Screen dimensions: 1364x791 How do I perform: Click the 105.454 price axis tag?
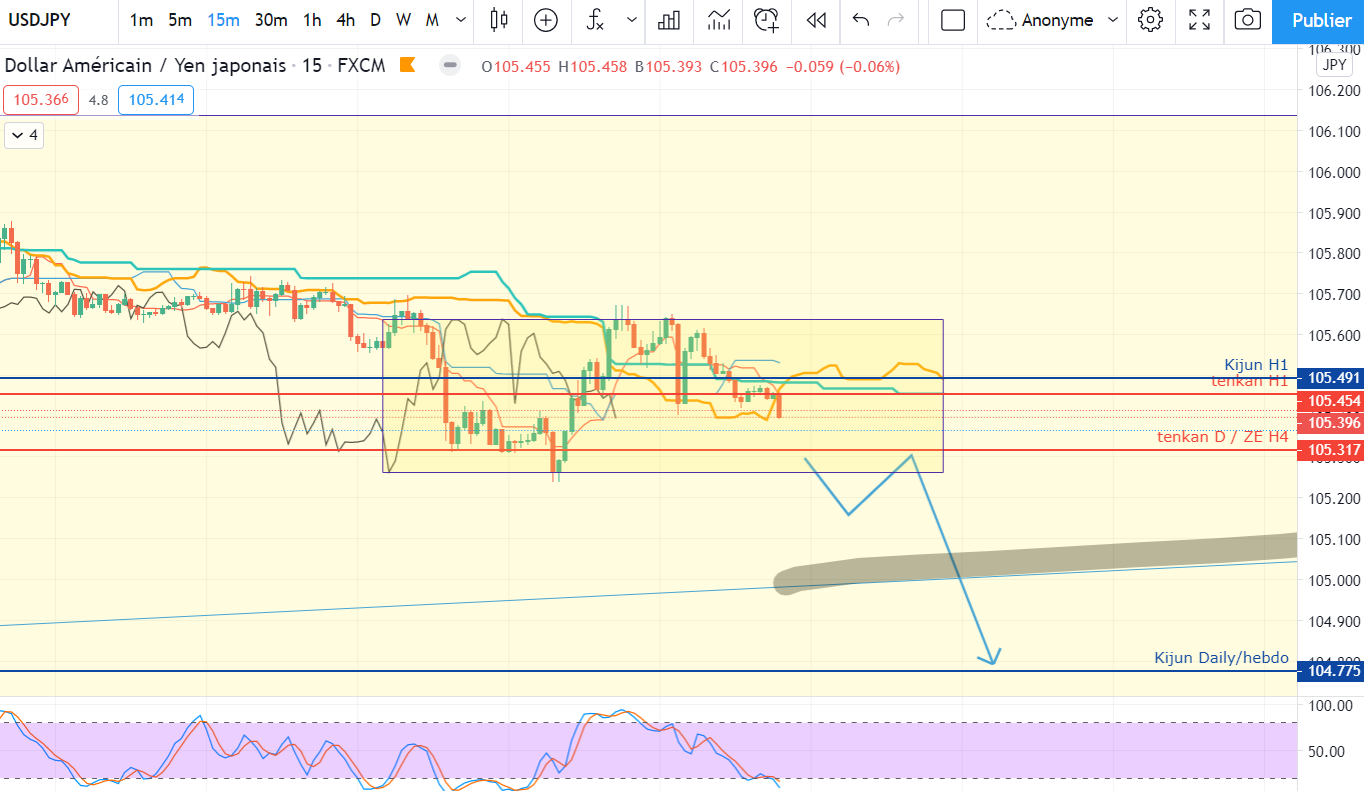click(1331, 401)
